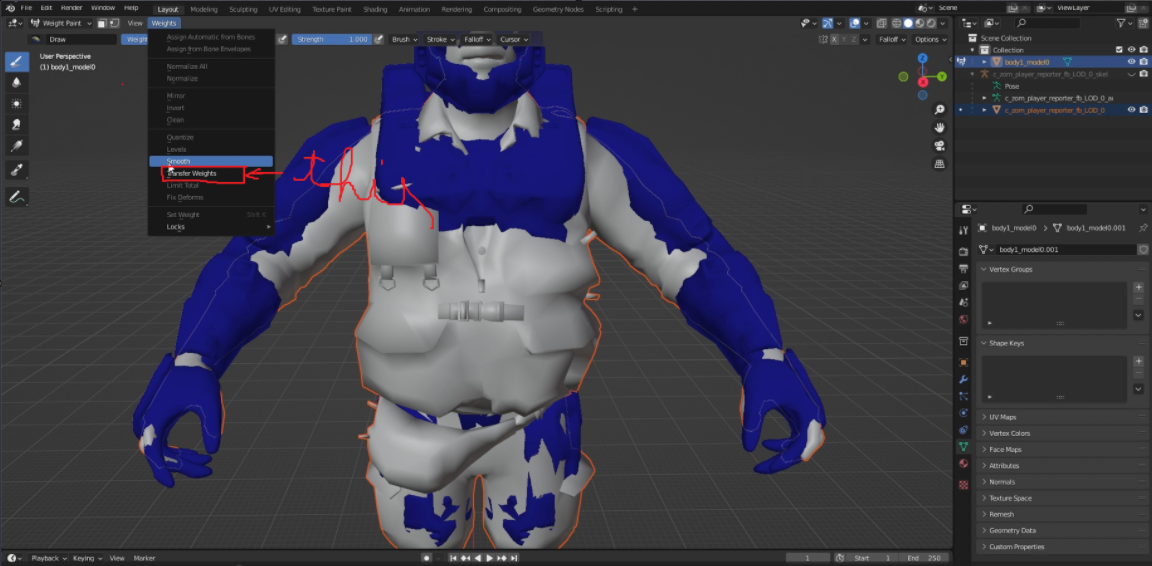Toggle the Collection exclude checkbox in outliner
Screen dimensions: 1152x566
point(1119,50)
